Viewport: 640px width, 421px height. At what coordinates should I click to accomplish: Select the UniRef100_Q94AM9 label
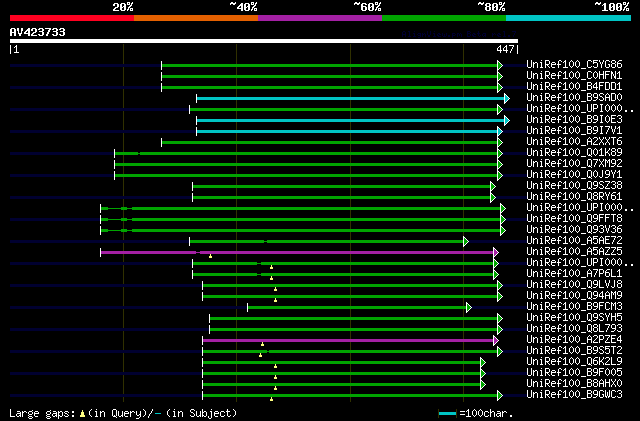tap(574, 295)
